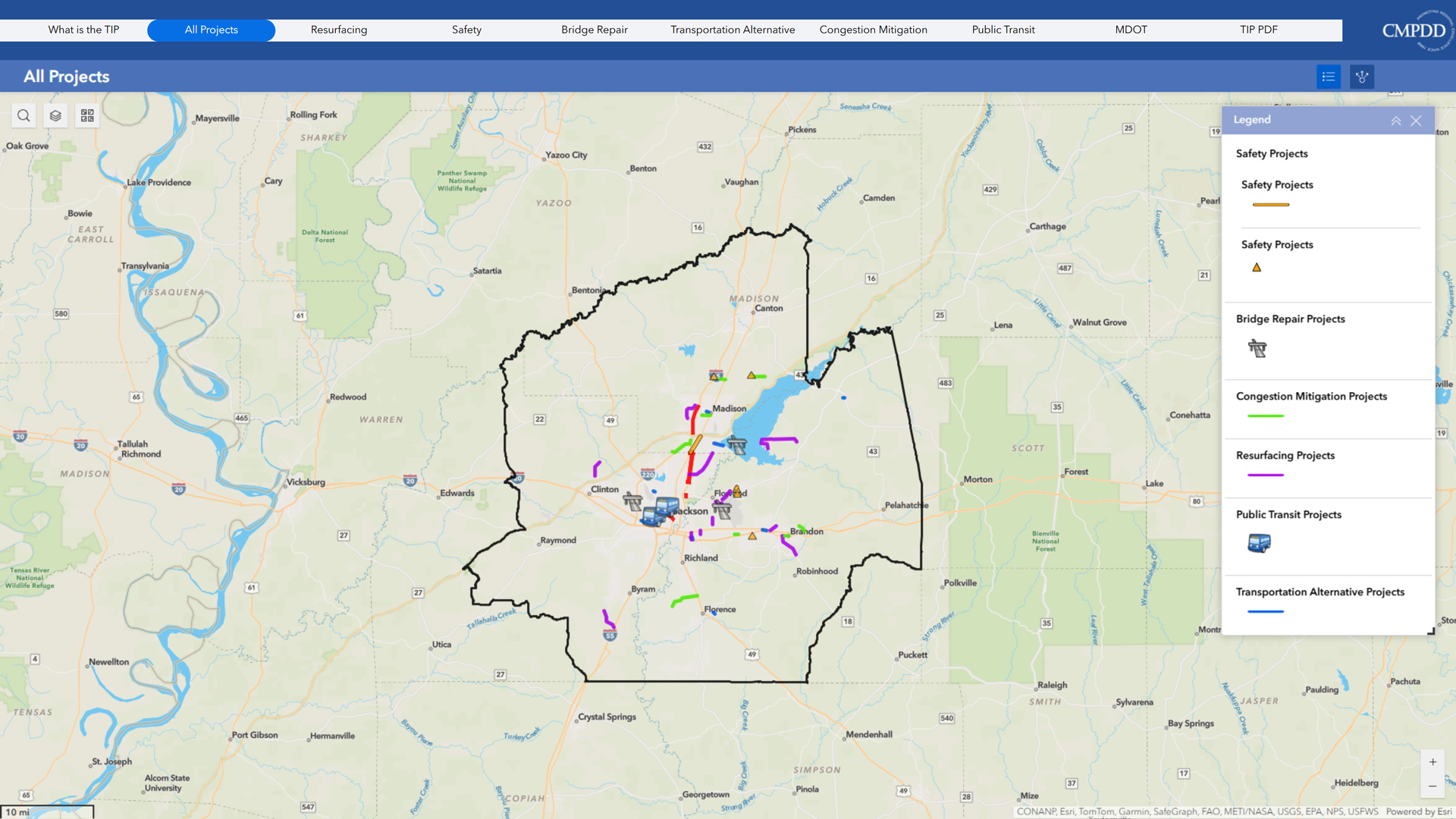This screenshot has width=1456, height=819.
Task: Click the Powered by Esri link
Action: [x=1419, y=811]
